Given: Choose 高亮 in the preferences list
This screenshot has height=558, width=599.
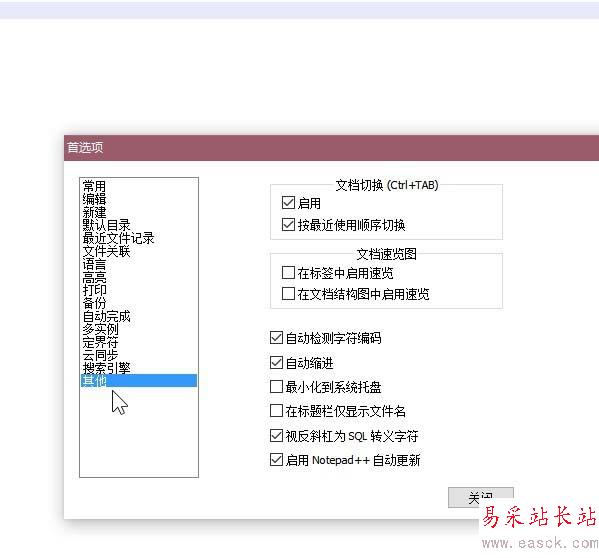Looking at the screenshot, I should pos(139,277).
